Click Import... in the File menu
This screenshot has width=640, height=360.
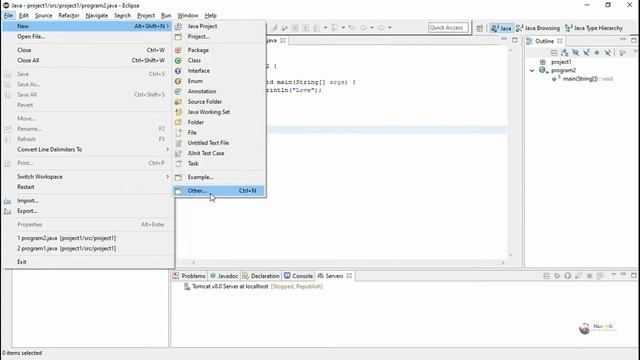click(88, 200)
